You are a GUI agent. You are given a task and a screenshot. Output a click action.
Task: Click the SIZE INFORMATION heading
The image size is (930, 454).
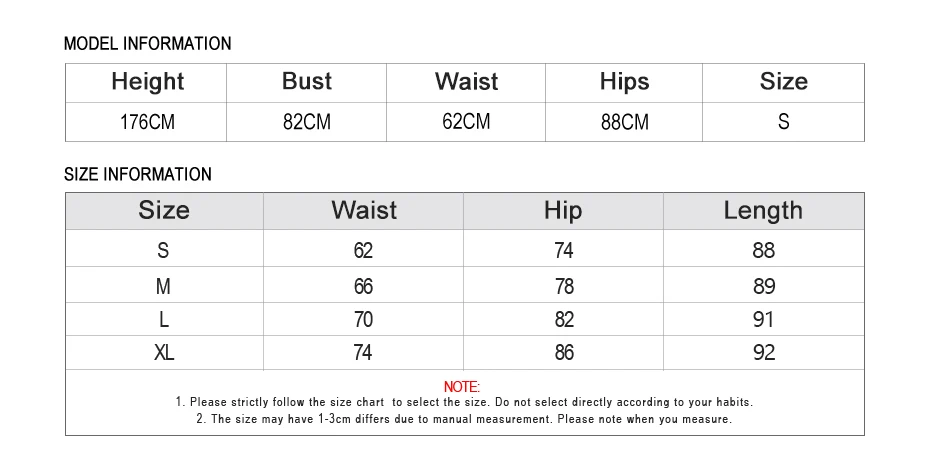(138, 174)
